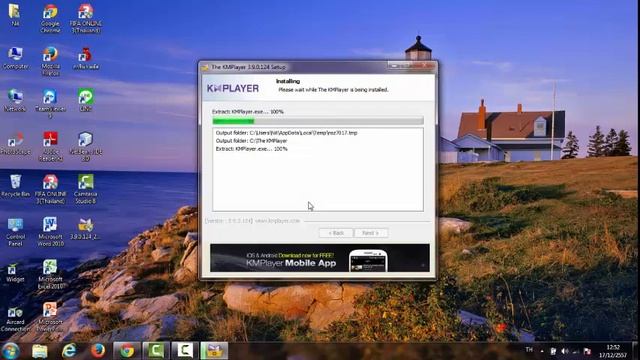
Task: Open the Widget desktop shortcut
Action: tap(15, 272)
